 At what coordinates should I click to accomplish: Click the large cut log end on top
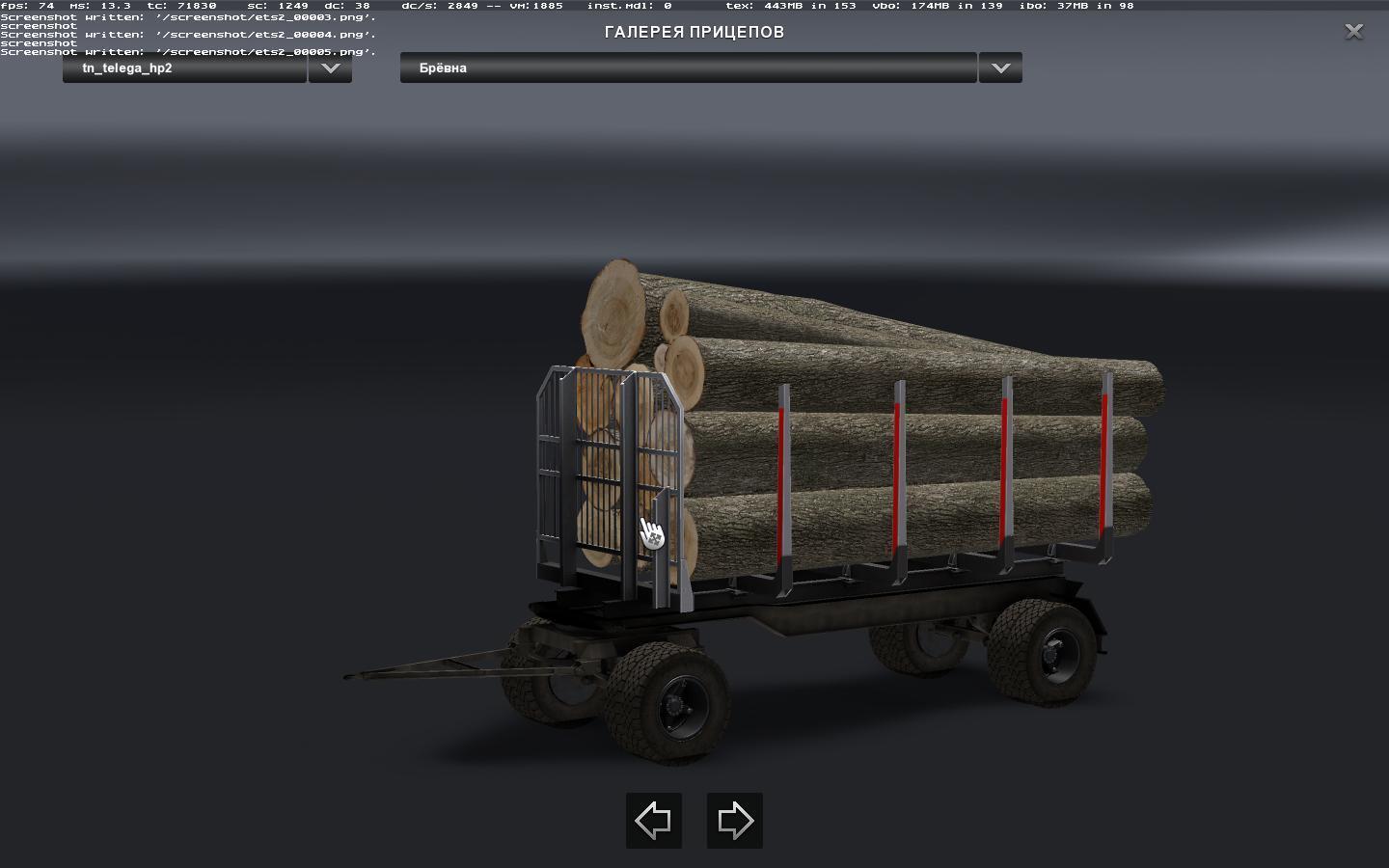point(614,307)
